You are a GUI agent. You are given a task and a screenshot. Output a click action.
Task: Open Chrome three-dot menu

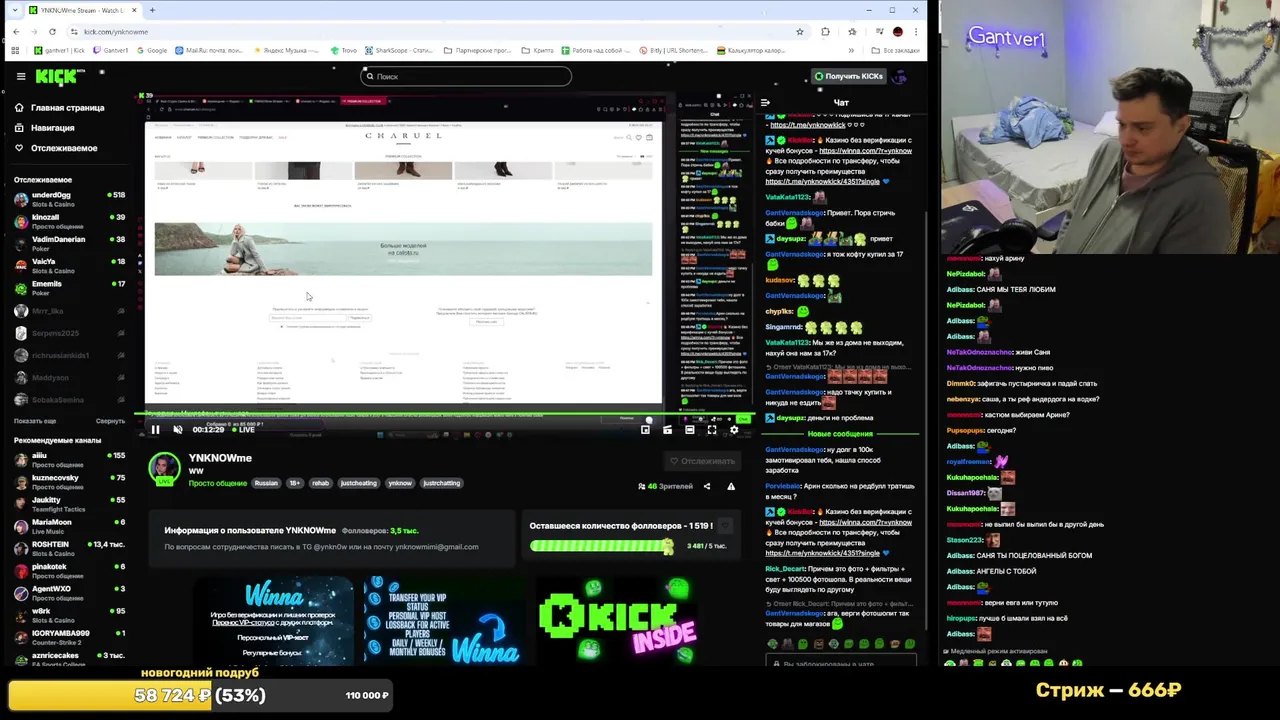point(915,31)
